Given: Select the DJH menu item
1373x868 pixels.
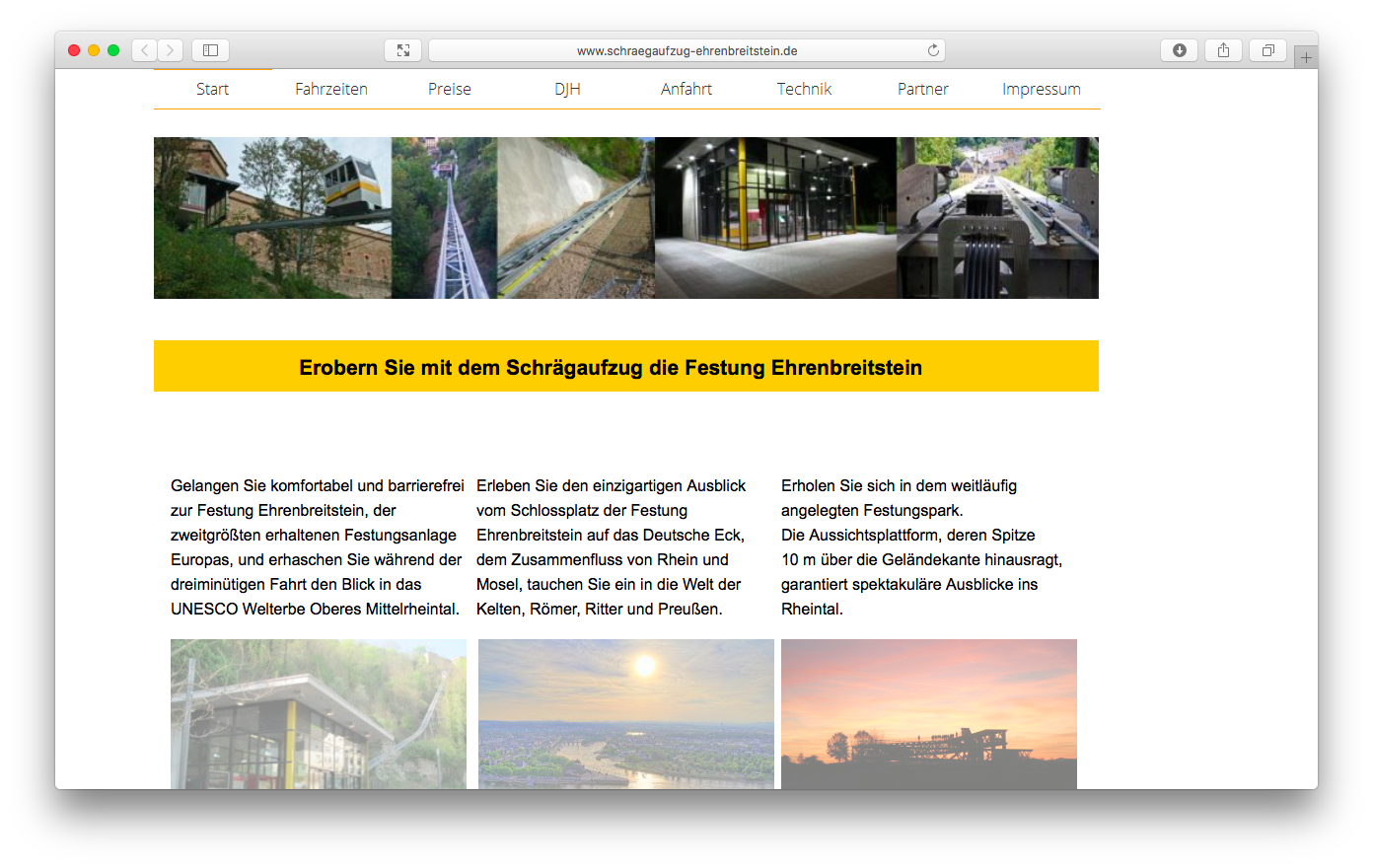Looking at the screenshot, I should coord(568,89).
